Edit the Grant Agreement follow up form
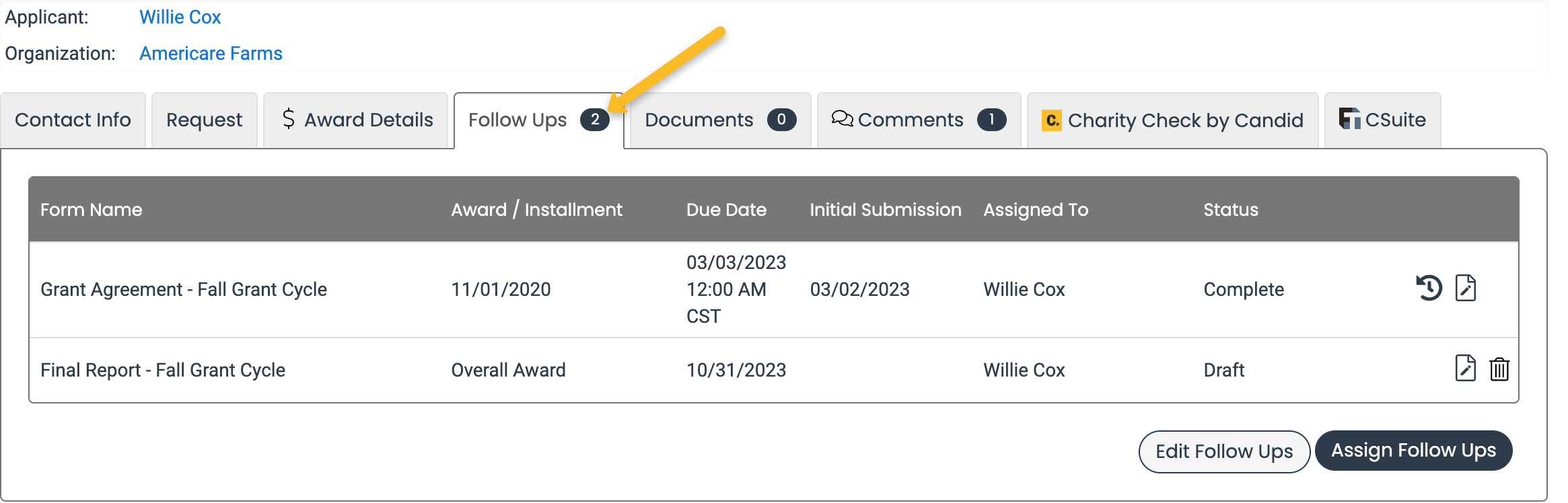 pos(1465,288)
